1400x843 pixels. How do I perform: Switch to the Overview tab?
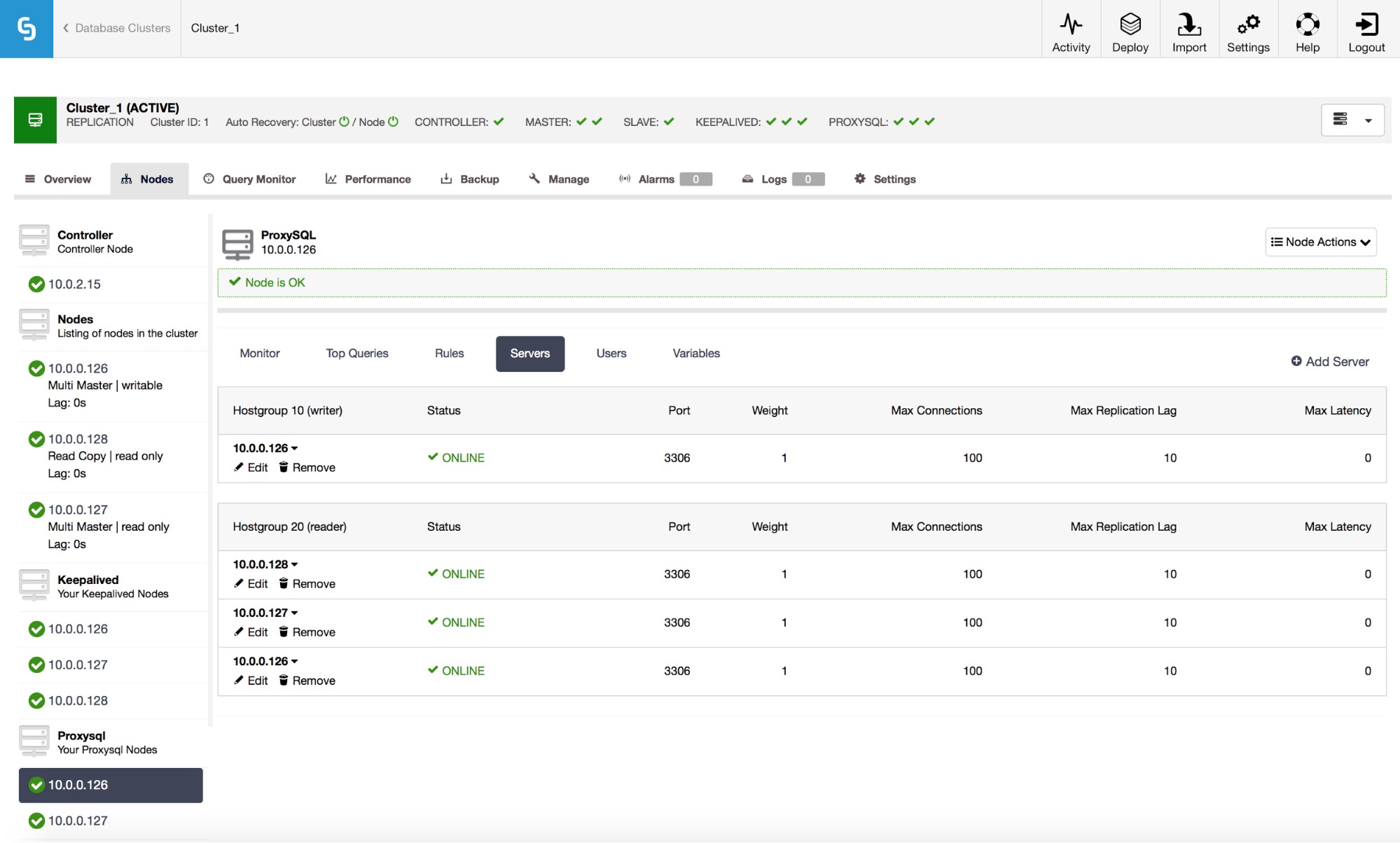coord(58,179)
